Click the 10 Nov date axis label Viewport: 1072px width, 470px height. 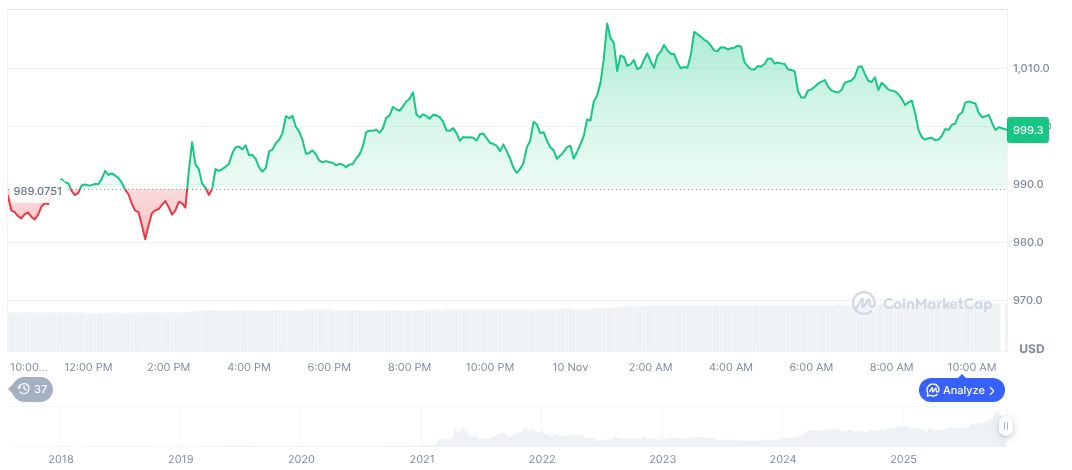point(570,367)
